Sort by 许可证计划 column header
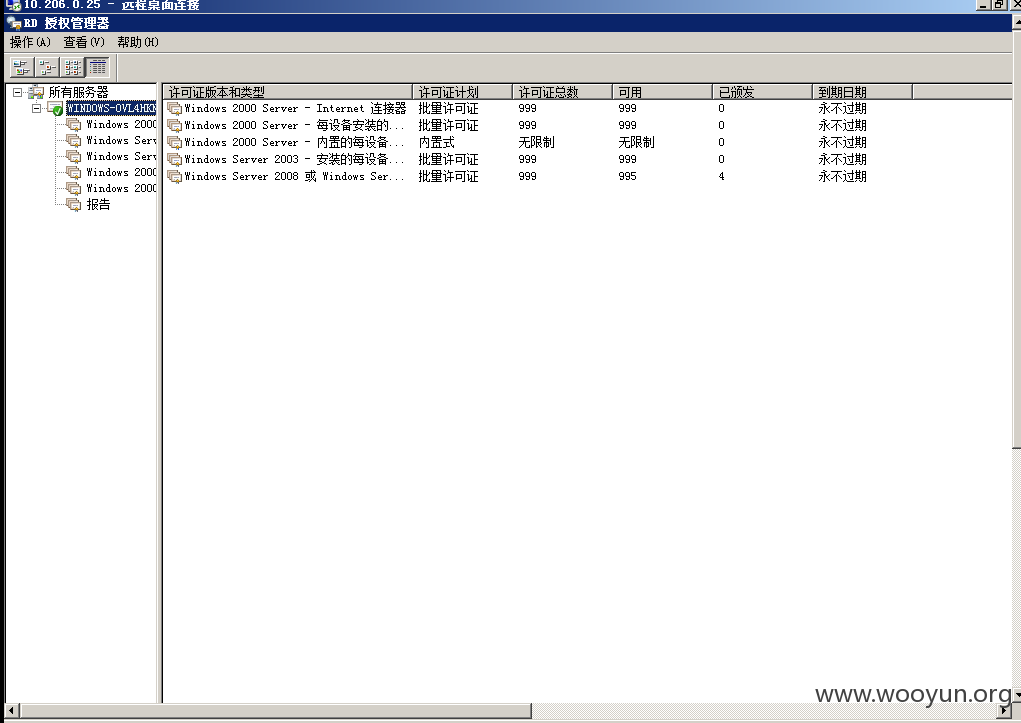The height and width of the screenshot is (723, 1021). pos(462,92)
